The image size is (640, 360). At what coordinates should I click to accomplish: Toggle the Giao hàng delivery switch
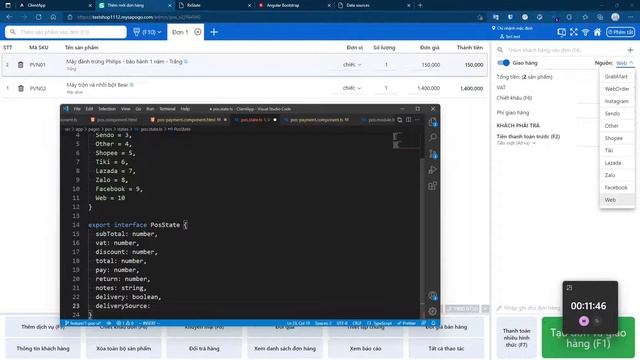504,63
